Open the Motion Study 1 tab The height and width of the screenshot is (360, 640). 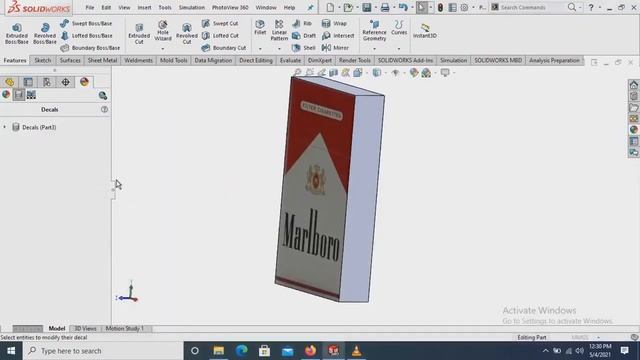click(x=125, y=329)
